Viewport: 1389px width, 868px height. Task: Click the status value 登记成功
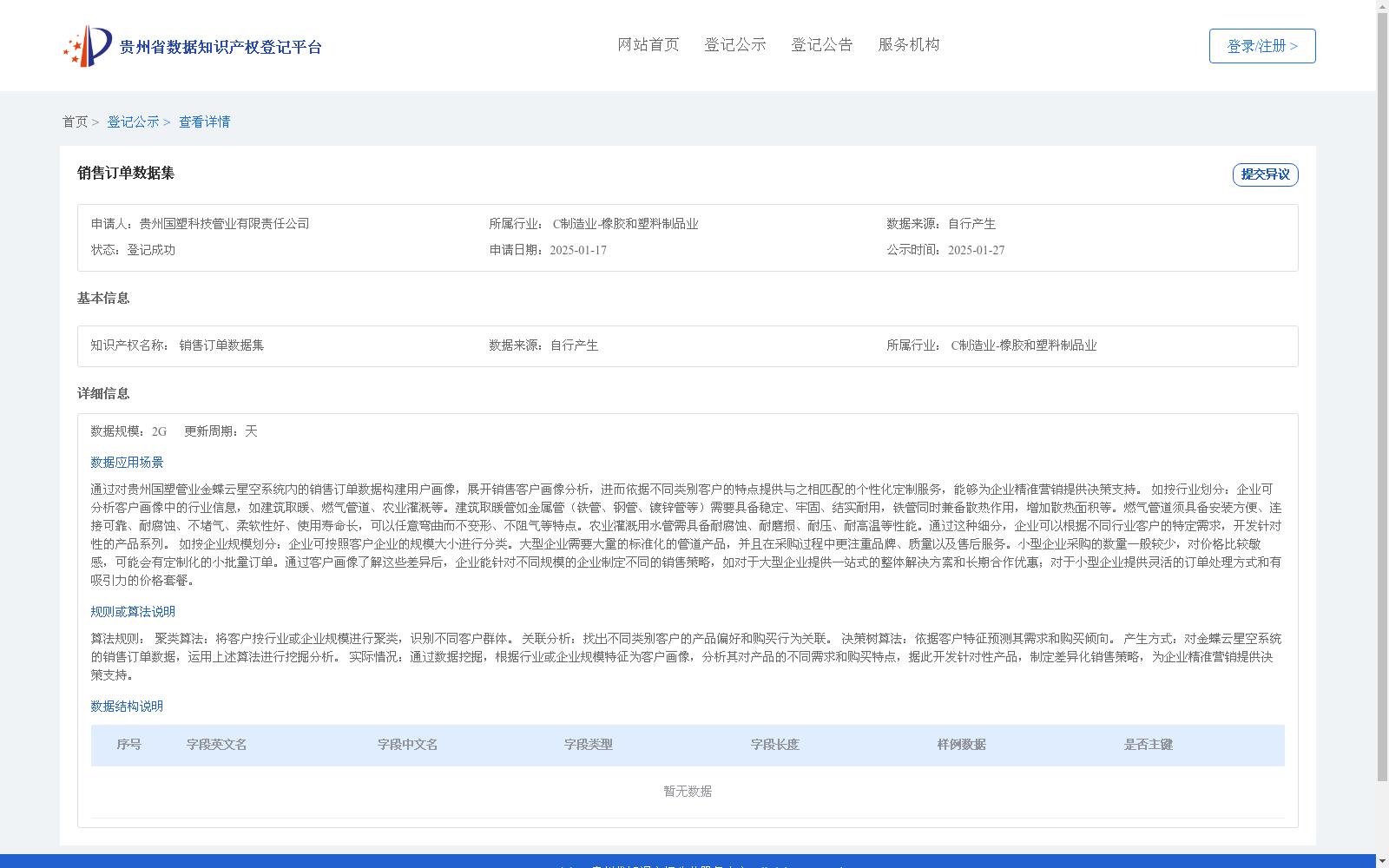click(151, 250)
